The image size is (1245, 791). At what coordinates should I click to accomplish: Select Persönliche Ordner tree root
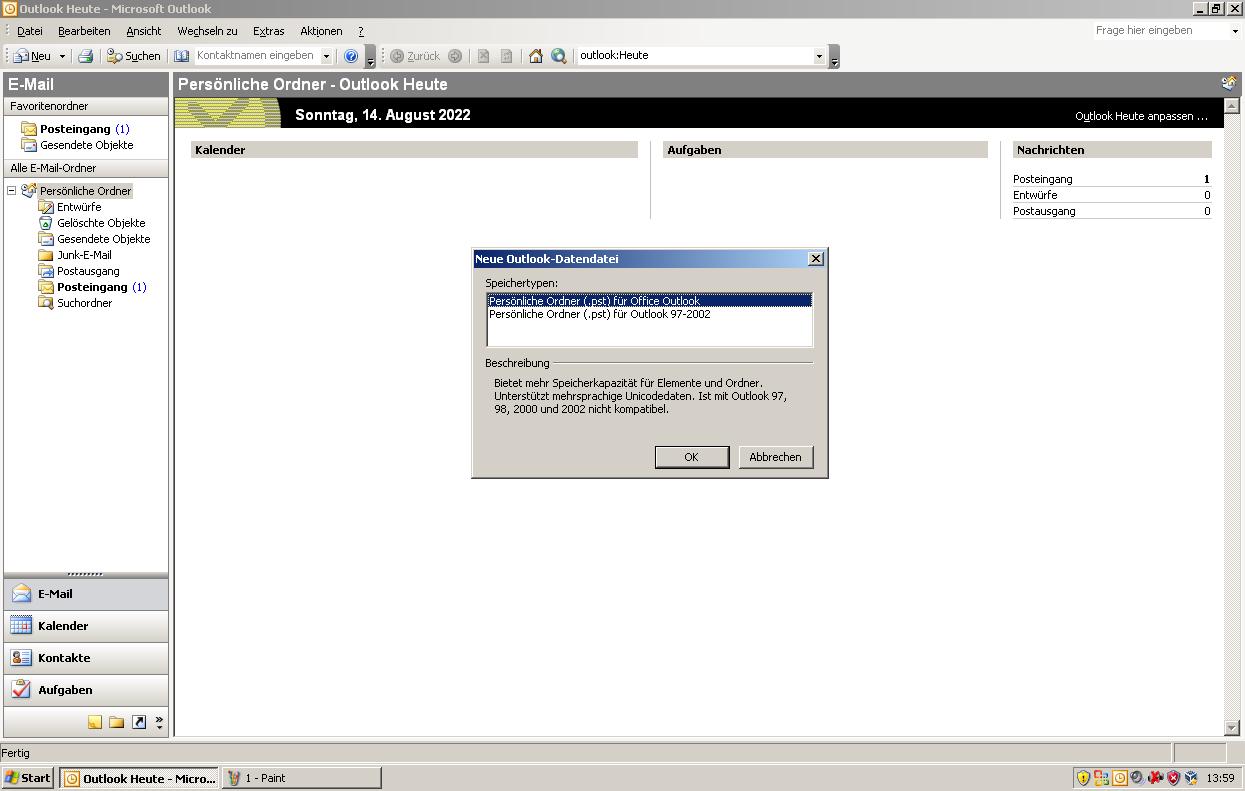click(x=85, y=191)
